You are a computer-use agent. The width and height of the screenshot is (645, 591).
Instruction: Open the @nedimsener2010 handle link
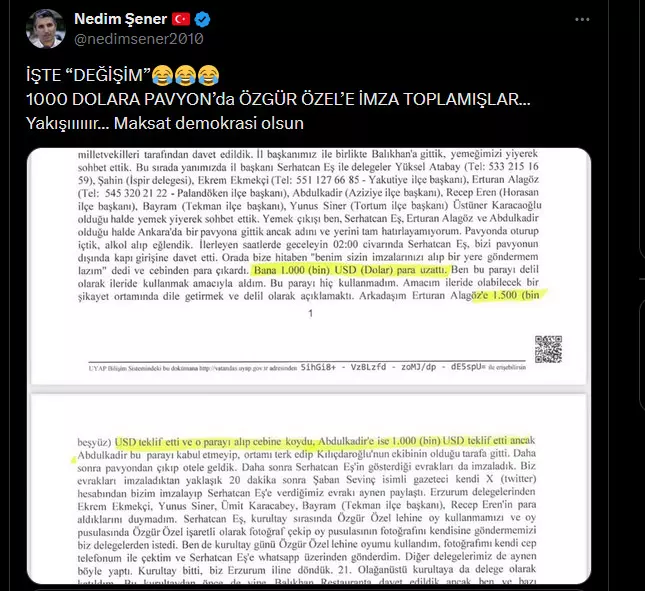(x=139, y=39)
